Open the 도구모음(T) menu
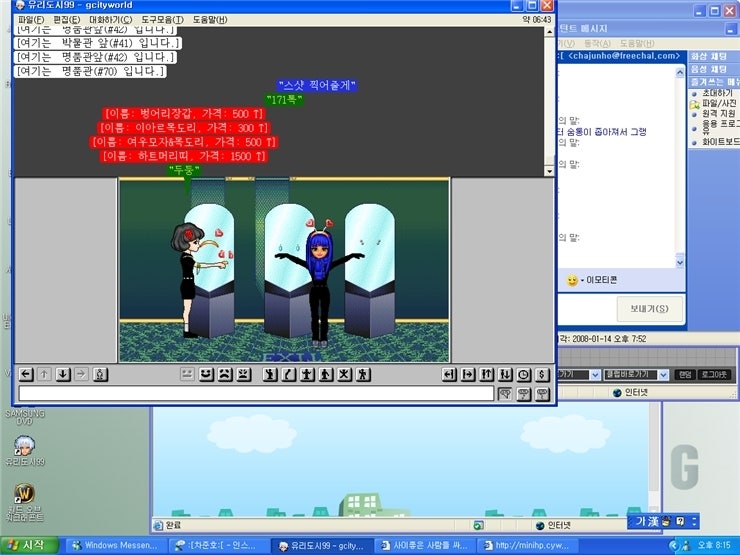The height and width of the screenshot is (555, 740). pos(161,20)
